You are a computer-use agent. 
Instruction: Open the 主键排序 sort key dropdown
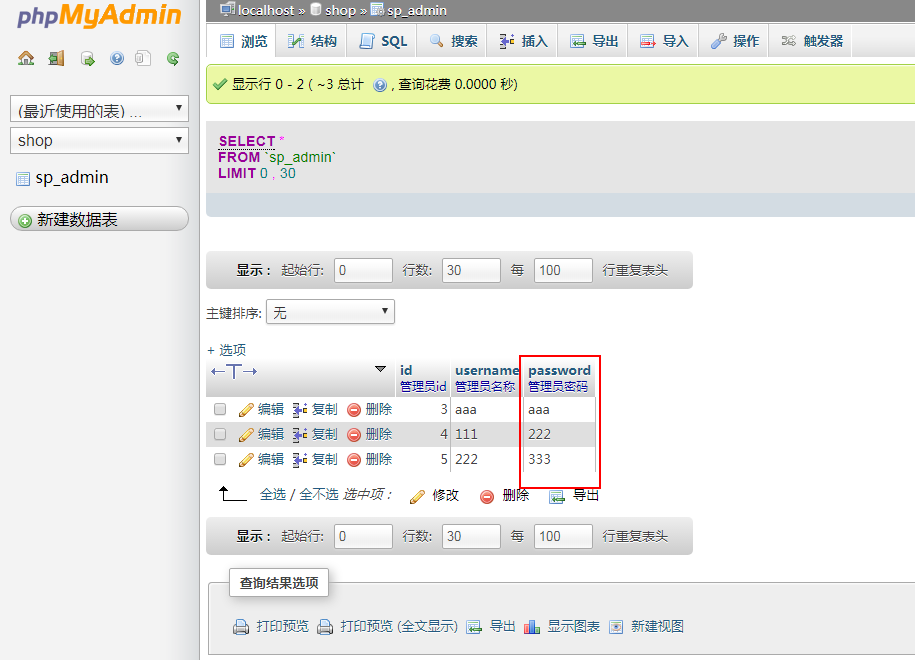point(330,312)
